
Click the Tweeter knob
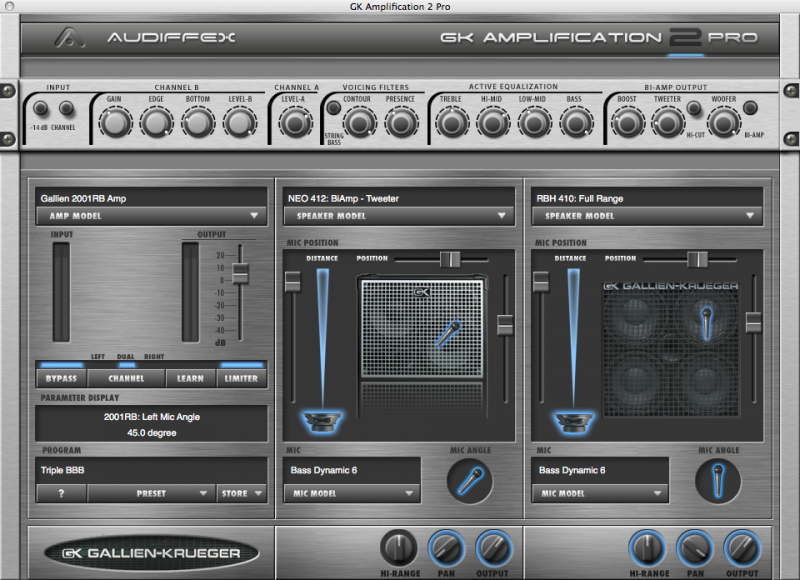(x=667, y=123)
